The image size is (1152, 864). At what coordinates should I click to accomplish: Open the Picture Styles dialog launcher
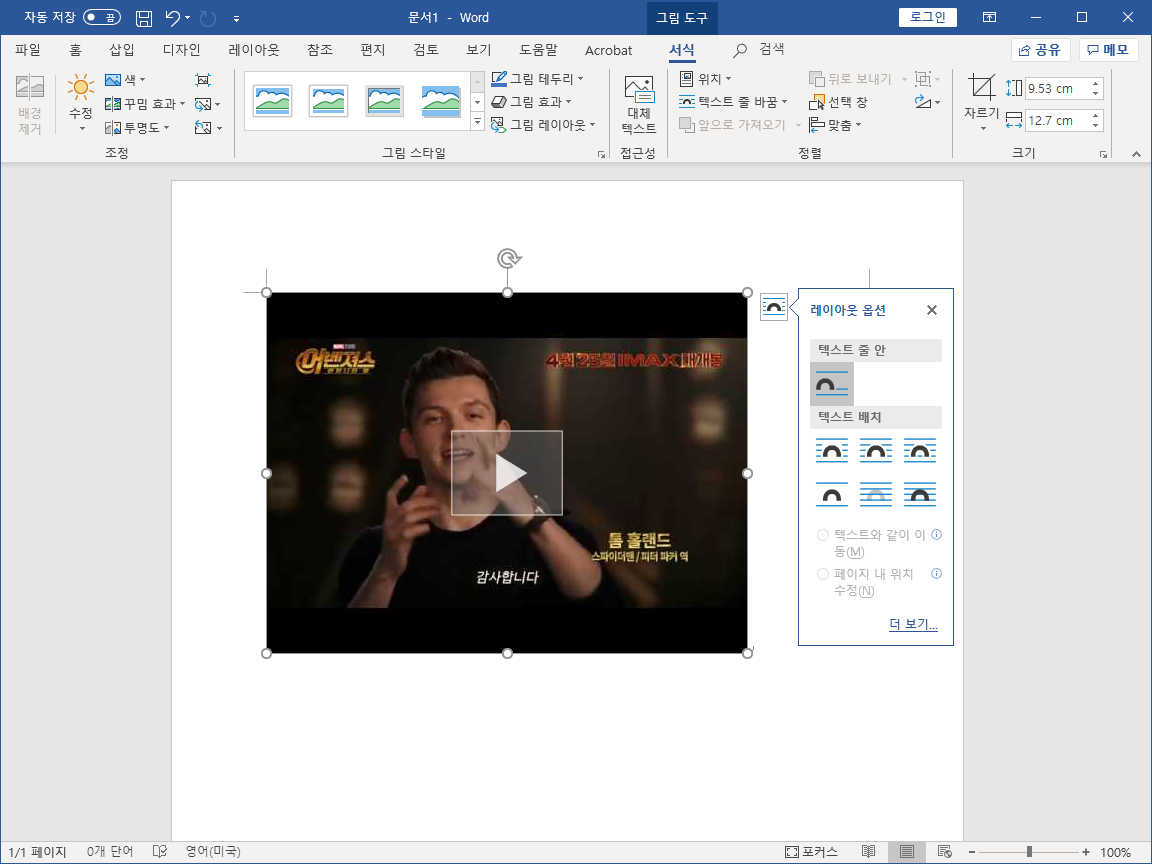coord(601,154)
